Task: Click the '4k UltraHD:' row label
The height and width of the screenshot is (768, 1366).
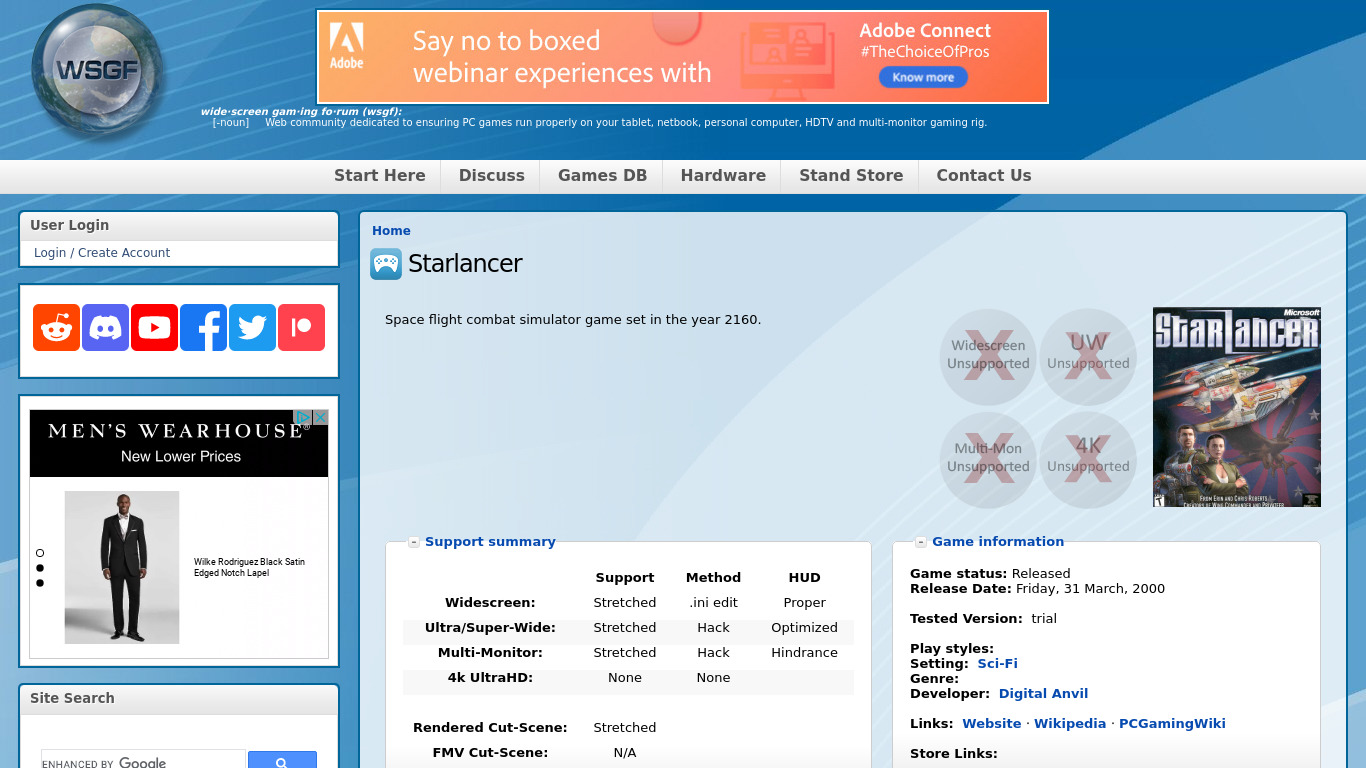Action: [490, 678]
